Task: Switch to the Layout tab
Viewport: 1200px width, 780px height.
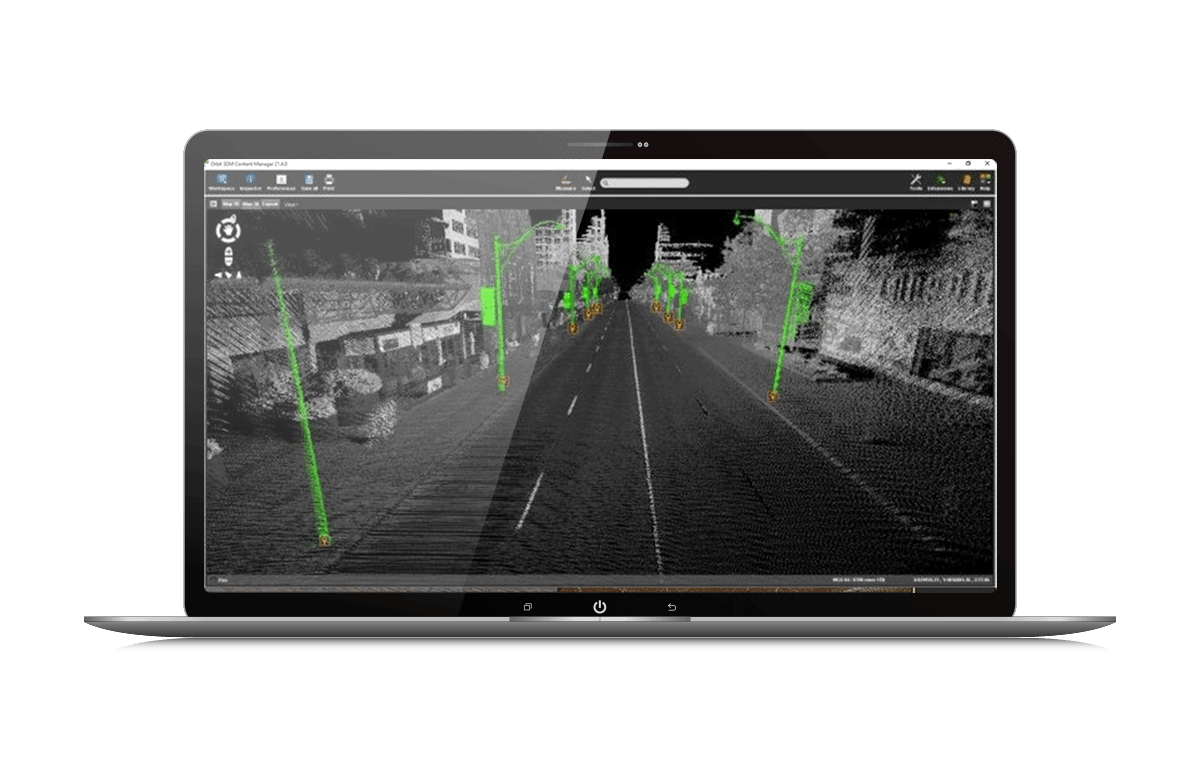Action: coord(271,204)
